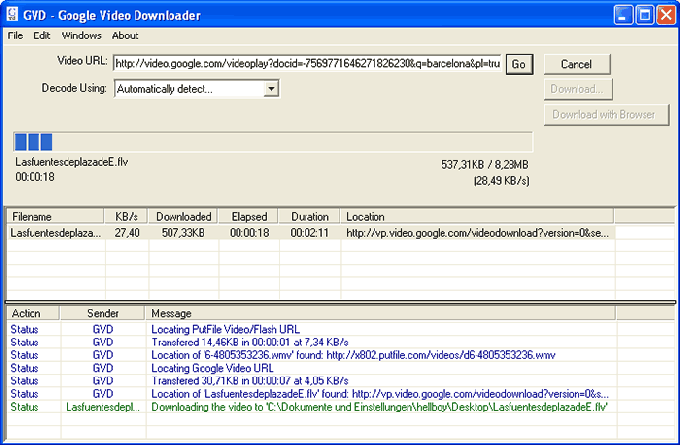Click the 537,31KB / 8,23MB size label

[x=485, y=165]
